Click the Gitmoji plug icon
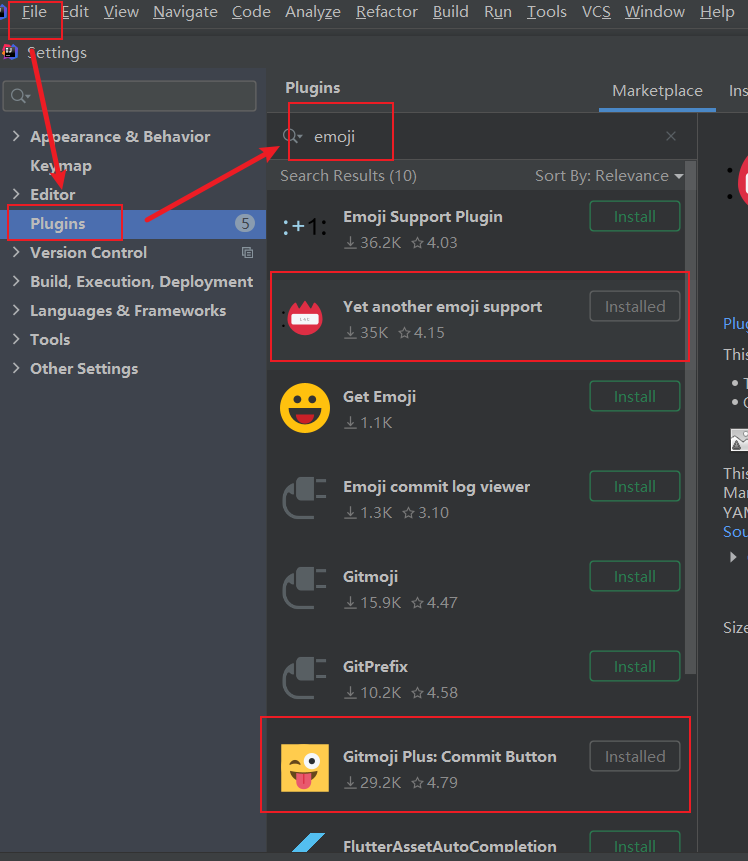 [305, 588]
